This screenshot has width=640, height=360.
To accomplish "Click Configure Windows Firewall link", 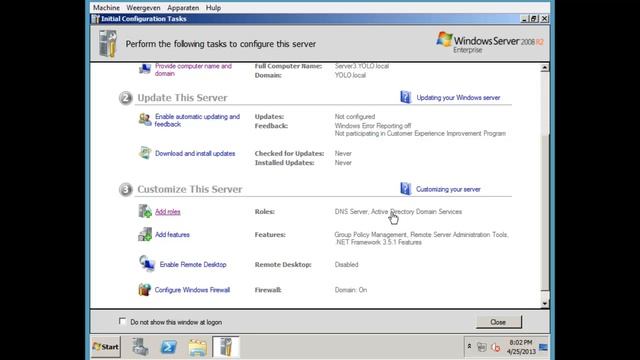I will click(192, 290).
